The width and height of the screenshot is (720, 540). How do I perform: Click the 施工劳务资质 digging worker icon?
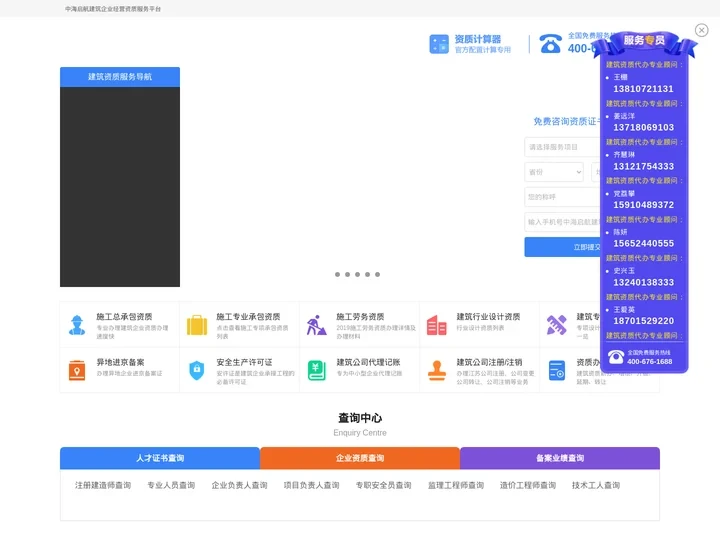pyautogui.click(x=317, y=325)
